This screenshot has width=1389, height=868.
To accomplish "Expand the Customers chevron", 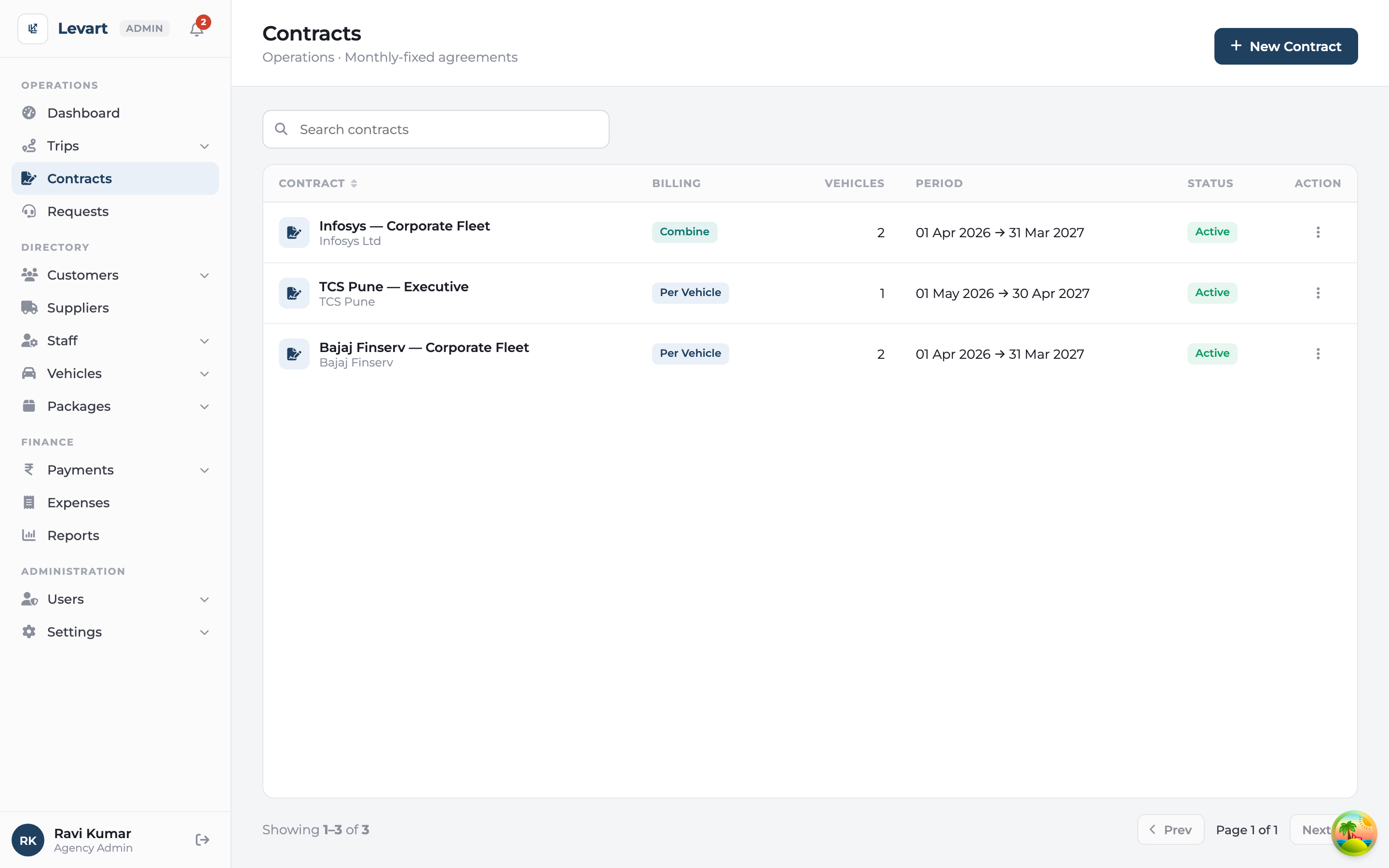I will coord(204,275).
